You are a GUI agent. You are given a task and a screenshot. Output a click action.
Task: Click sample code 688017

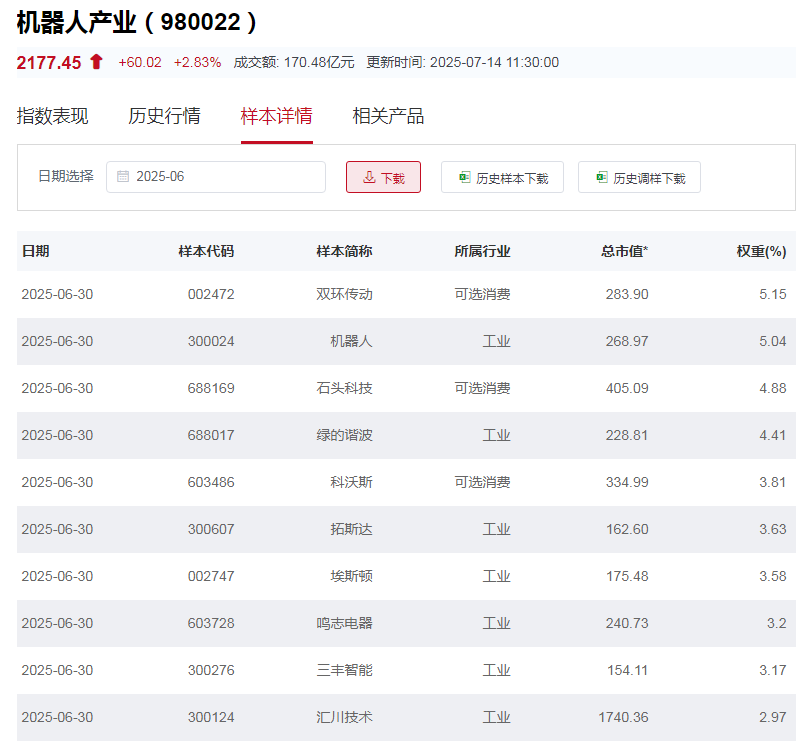click(x=211, y=435)
